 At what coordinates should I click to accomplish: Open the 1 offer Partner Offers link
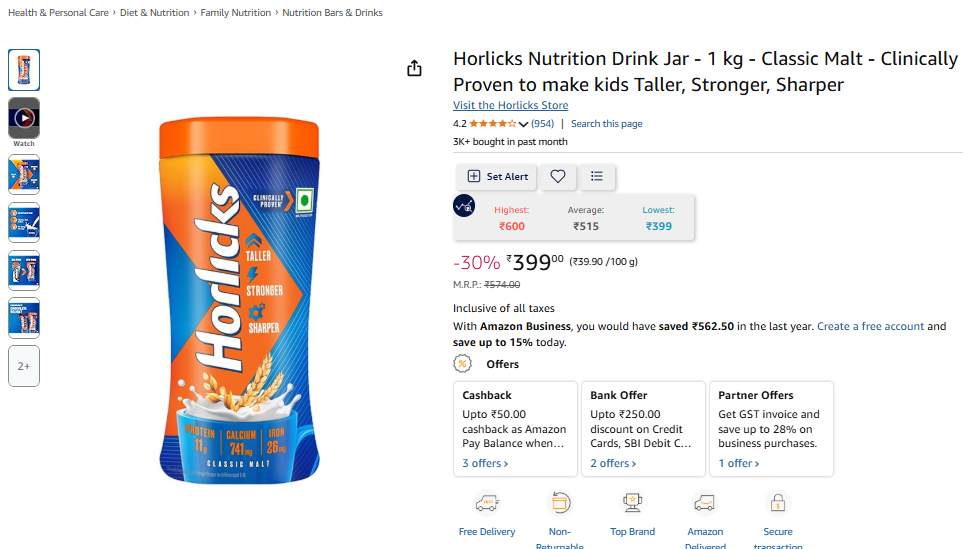click(x=739, y=463)
